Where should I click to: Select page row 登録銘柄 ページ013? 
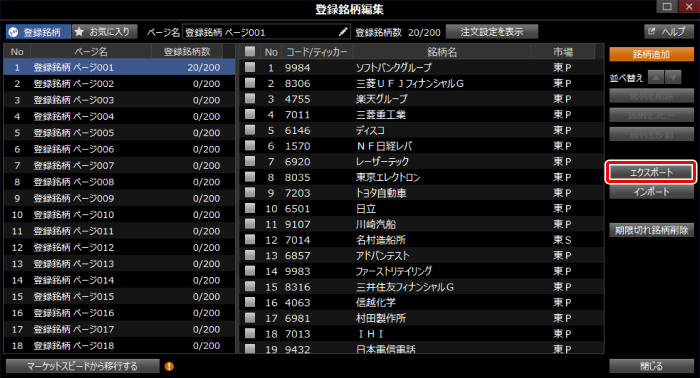point(119,264)
